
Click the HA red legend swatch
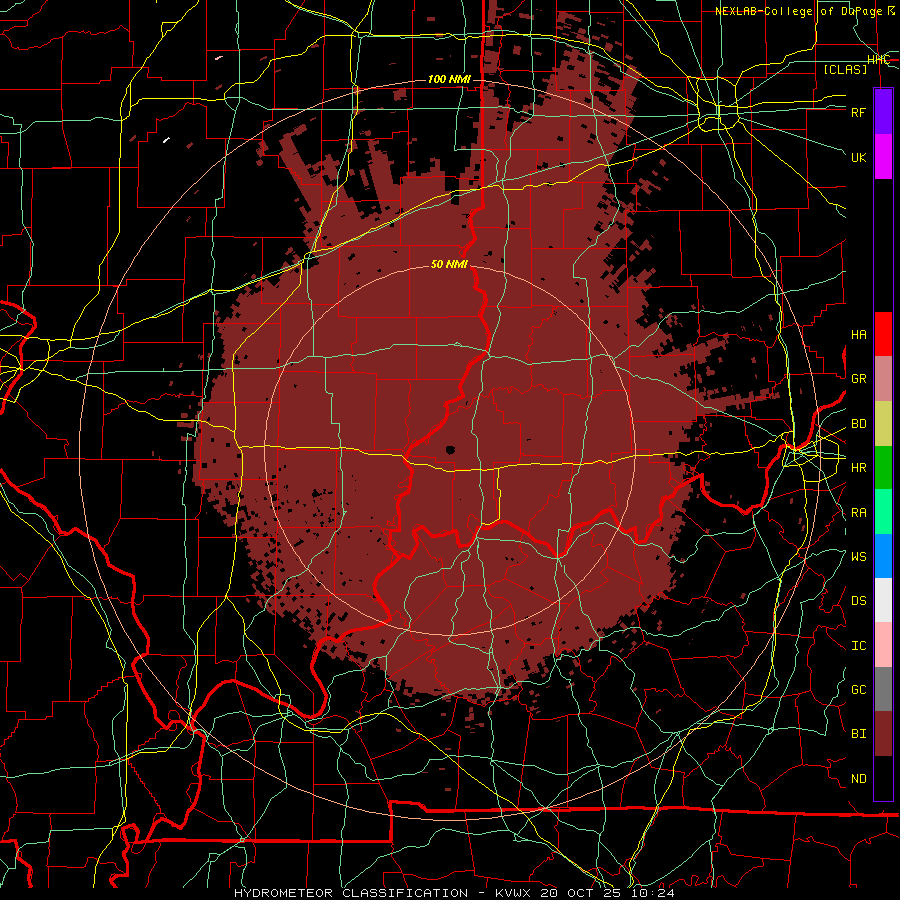coord(883,334)
